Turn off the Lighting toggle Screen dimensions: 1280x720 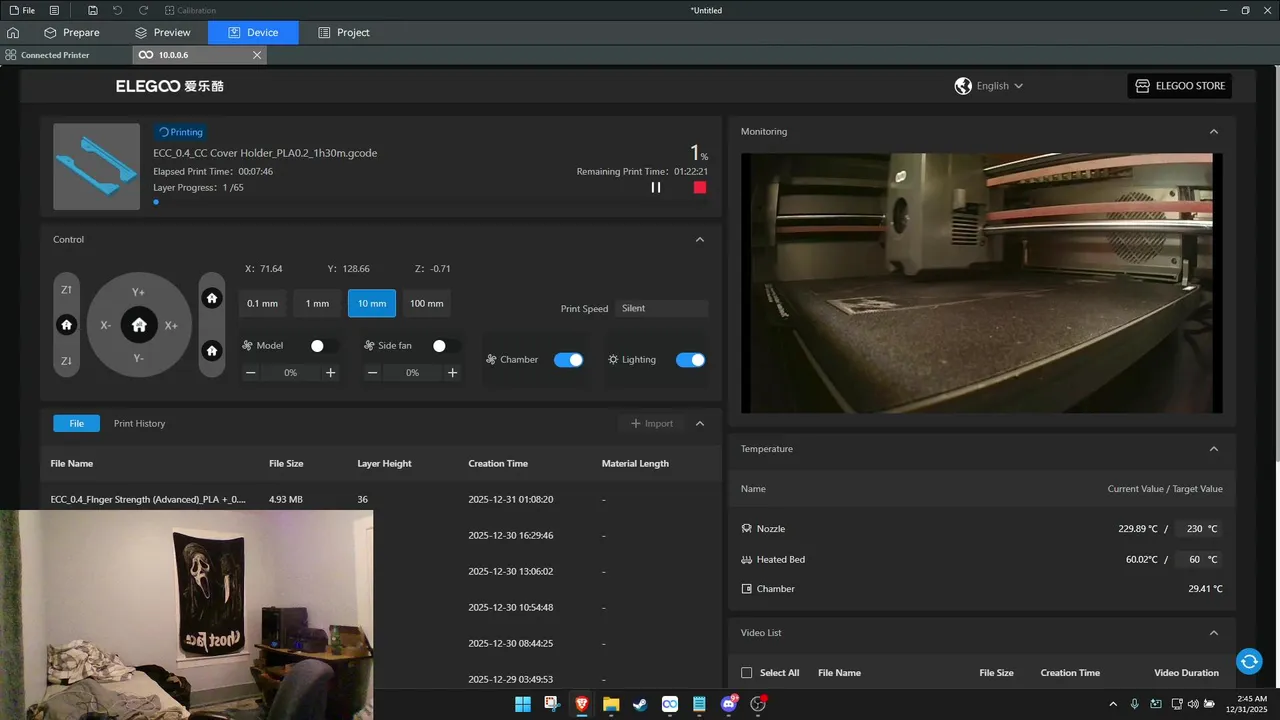tap(690, 360)
